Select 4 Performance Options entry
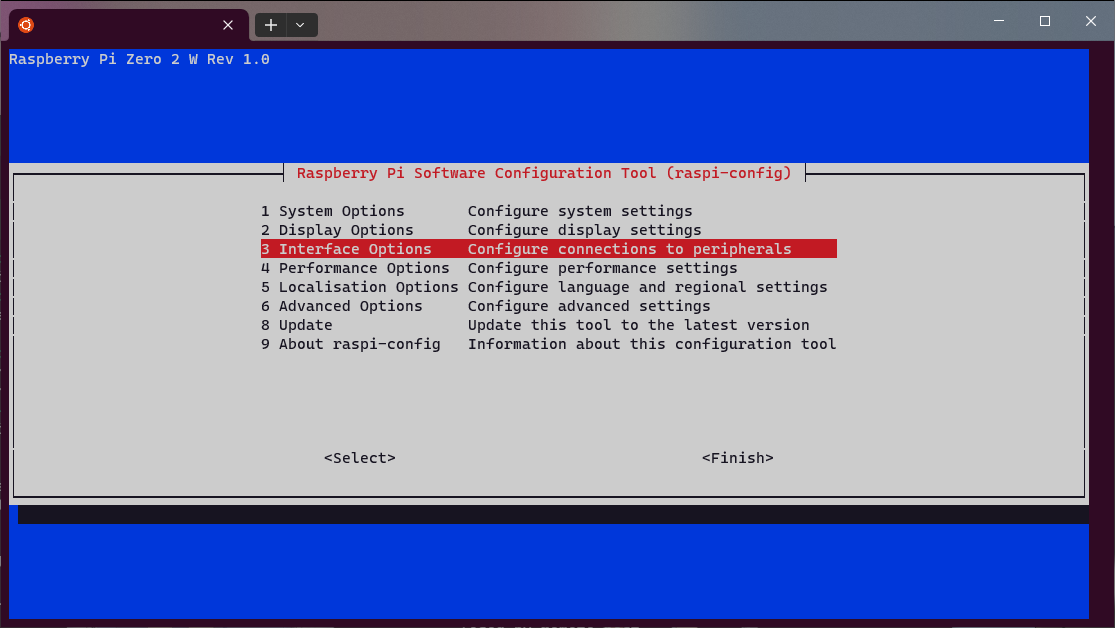Viewport: 1115px width, 628px height. click(548, 268)
